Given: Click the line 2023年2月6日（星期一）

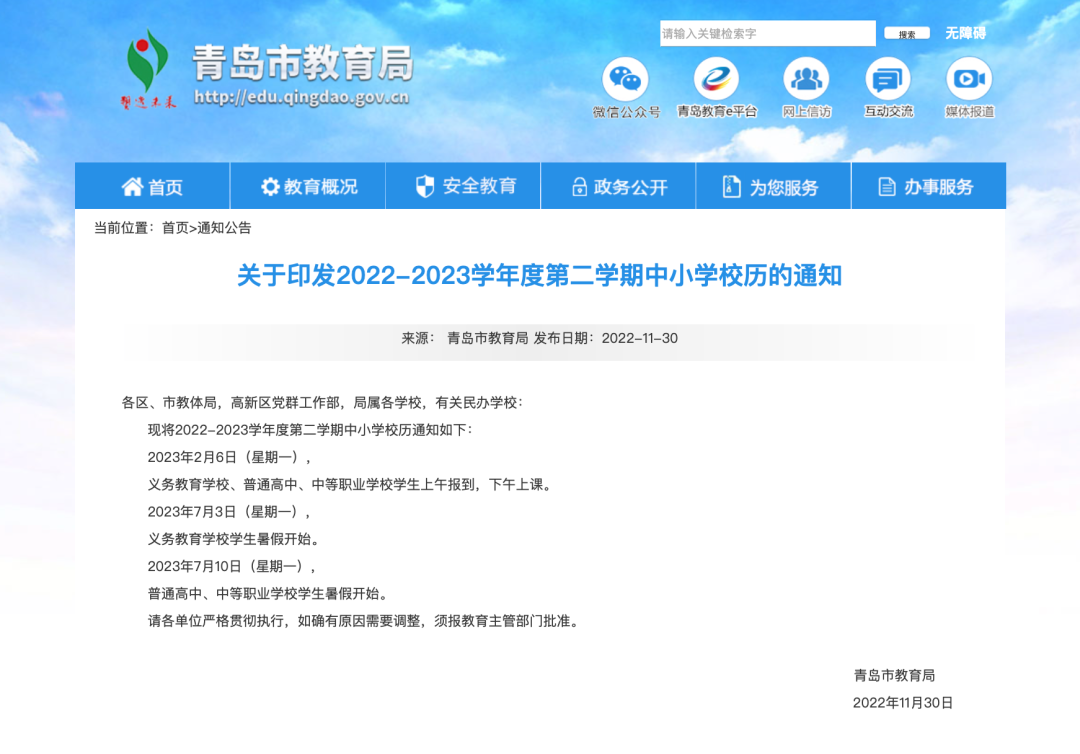Looking at the screenshot, I should click(x=229, y=457).
